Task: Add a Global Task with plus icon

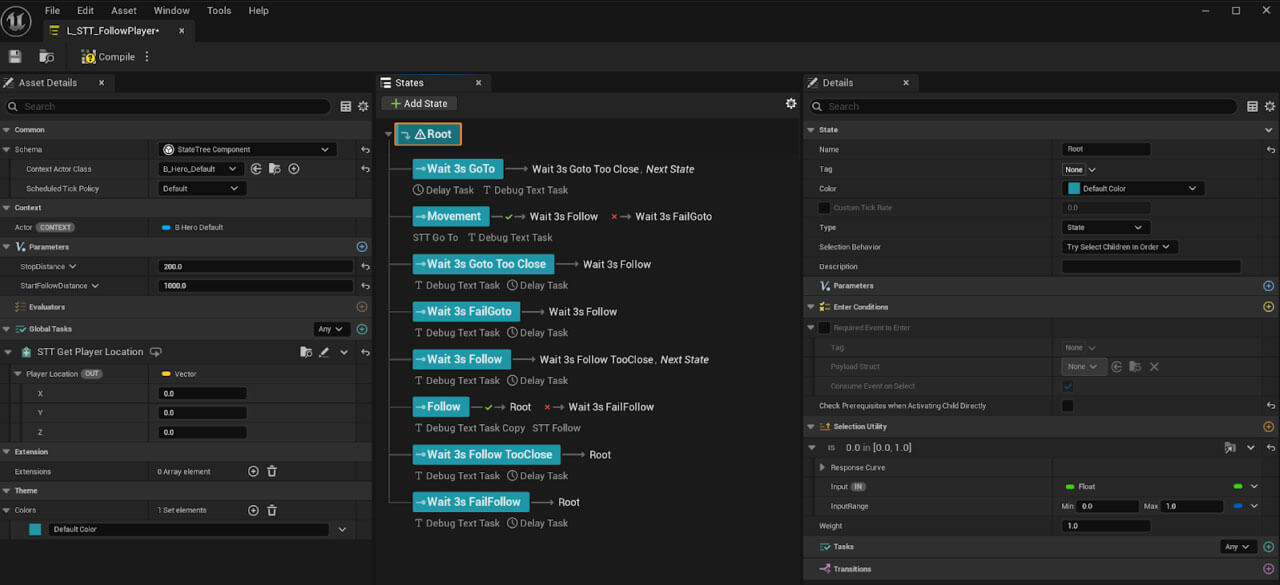Action: (x=362, y=329)
